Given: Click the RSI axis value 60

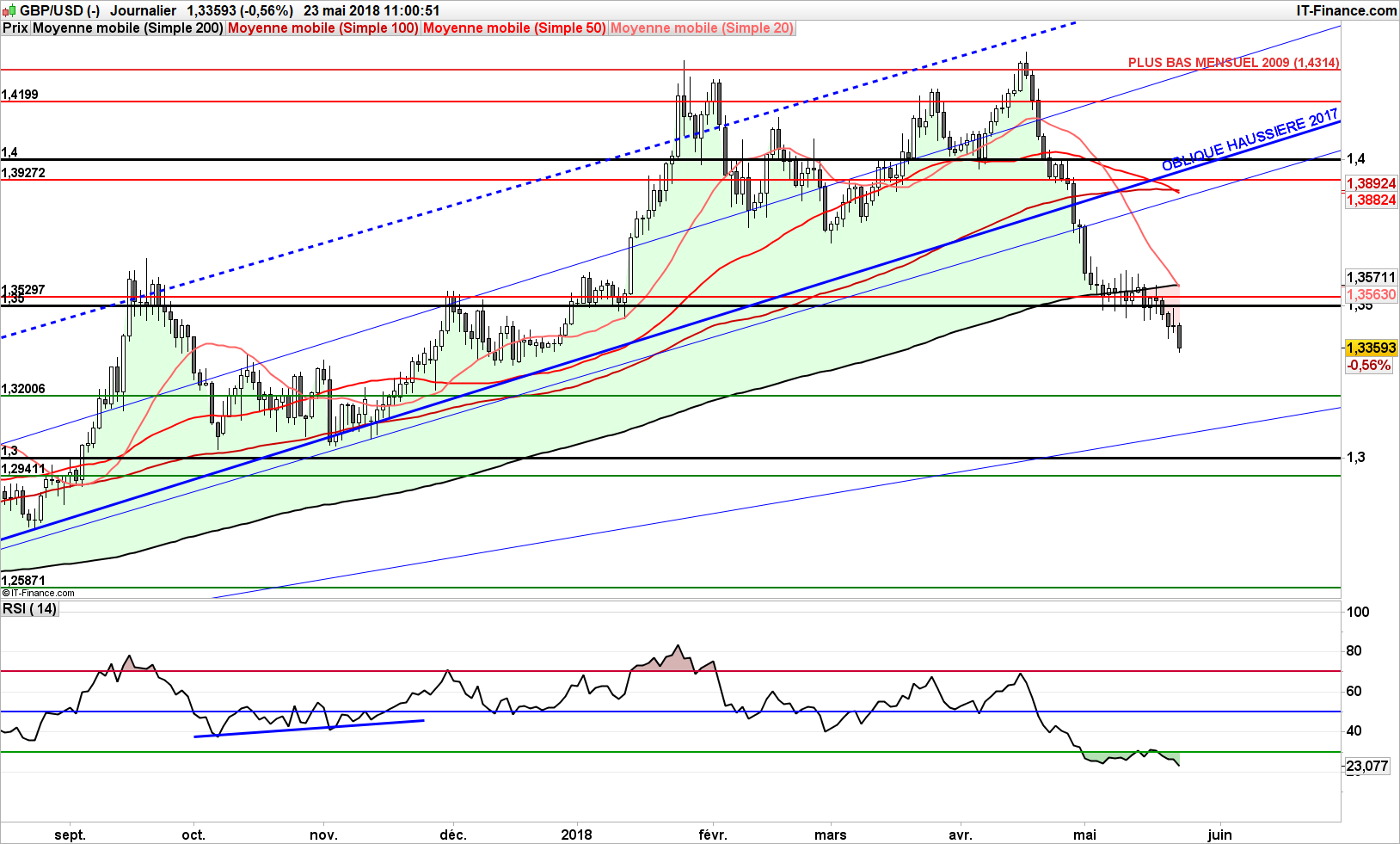Looking at the screenshot, I should [1354, 691].
